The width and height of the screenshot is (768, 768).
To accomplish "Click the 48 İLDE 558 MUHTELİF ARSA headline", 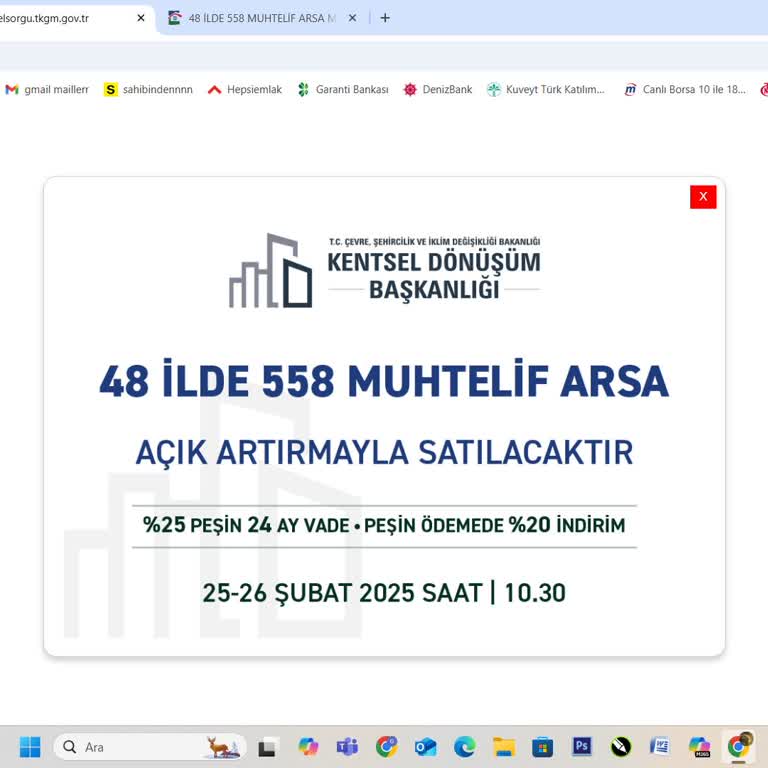I will point(384,380).
